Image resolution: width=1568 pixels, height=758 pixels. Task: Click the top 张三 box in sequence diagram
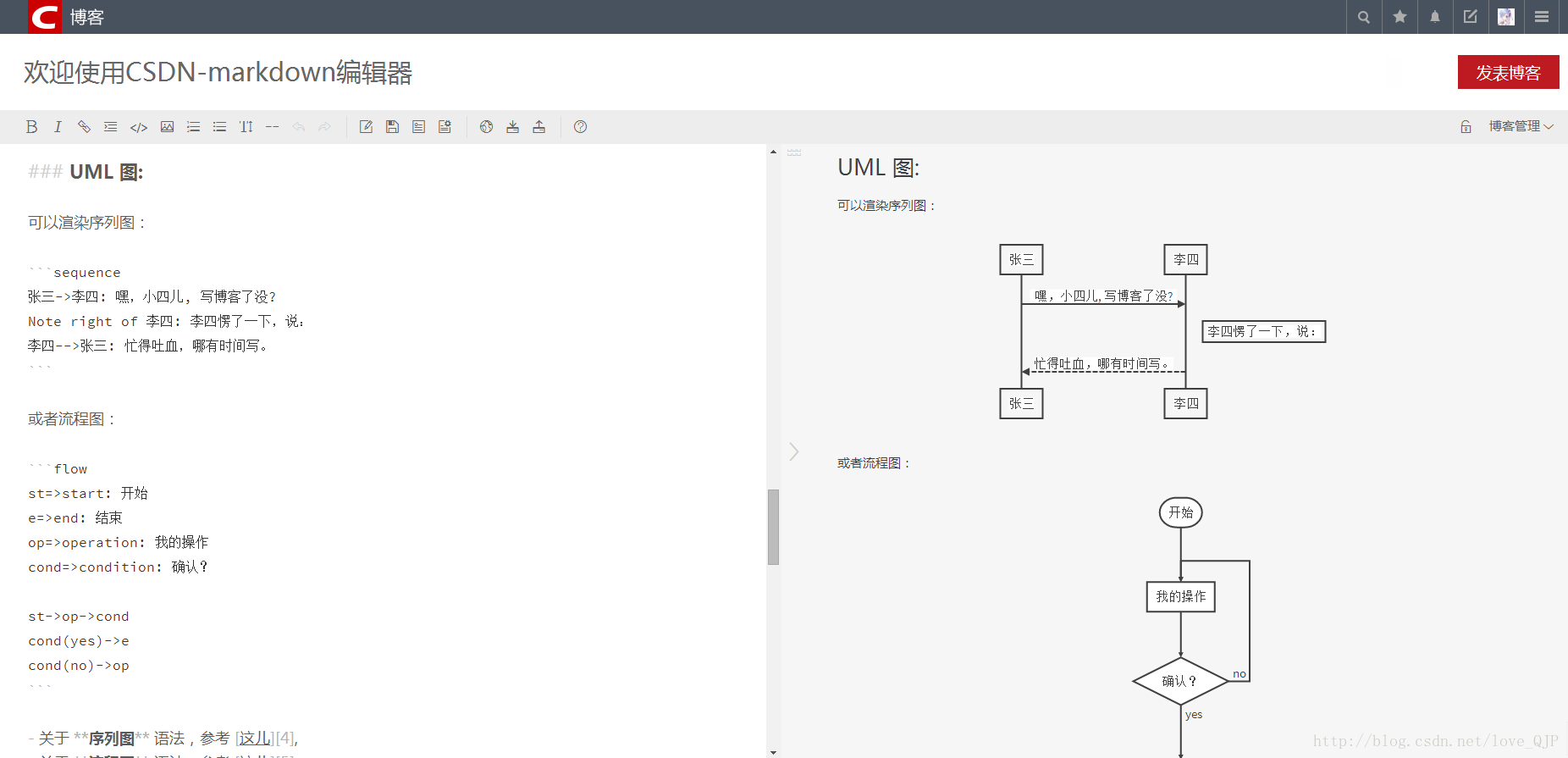pos(1021,260)
